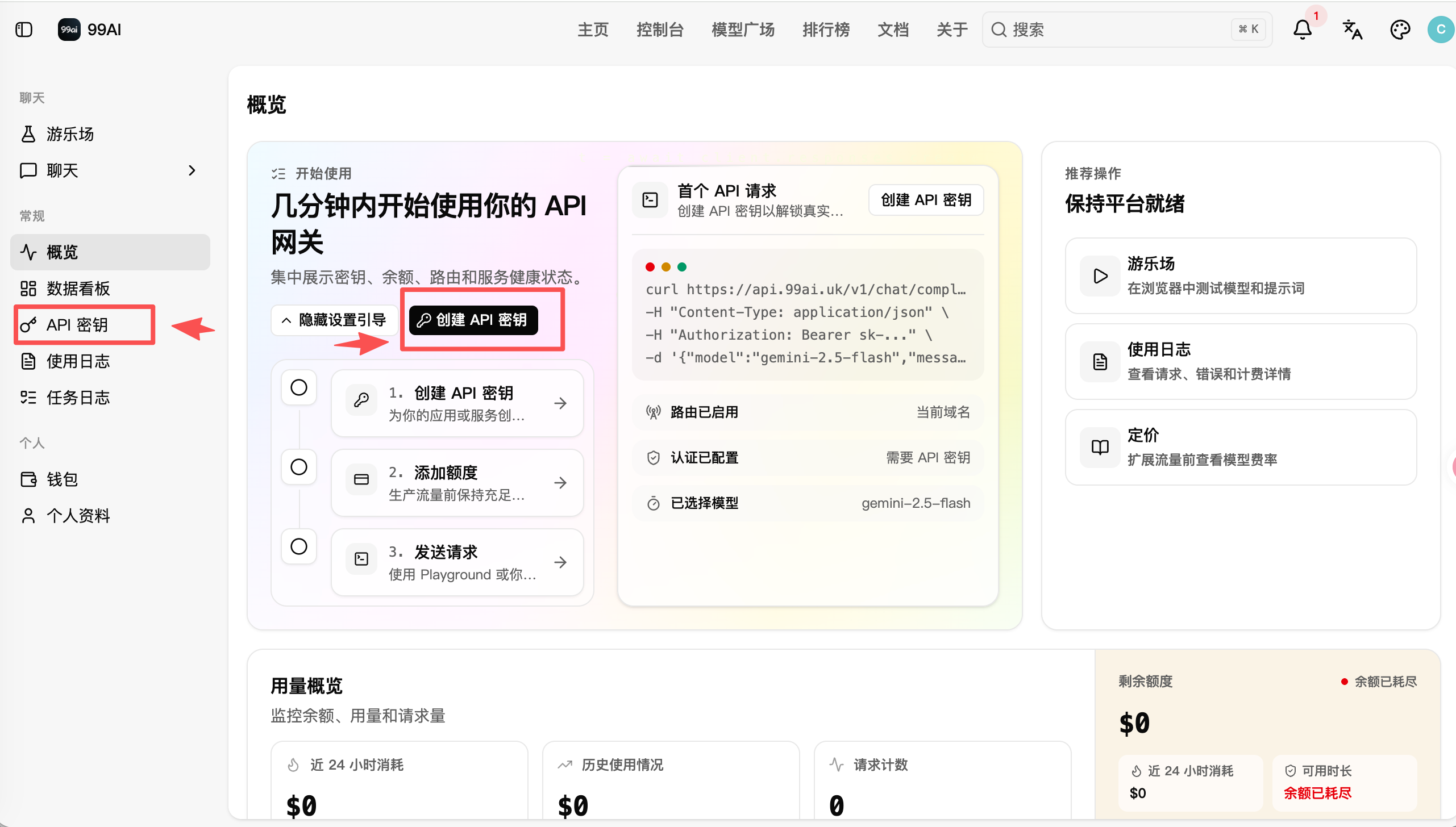The width and height of the screenshot is (1456, 827).
Task: Open 关于 in top navigation
Action: coord(952,30)
